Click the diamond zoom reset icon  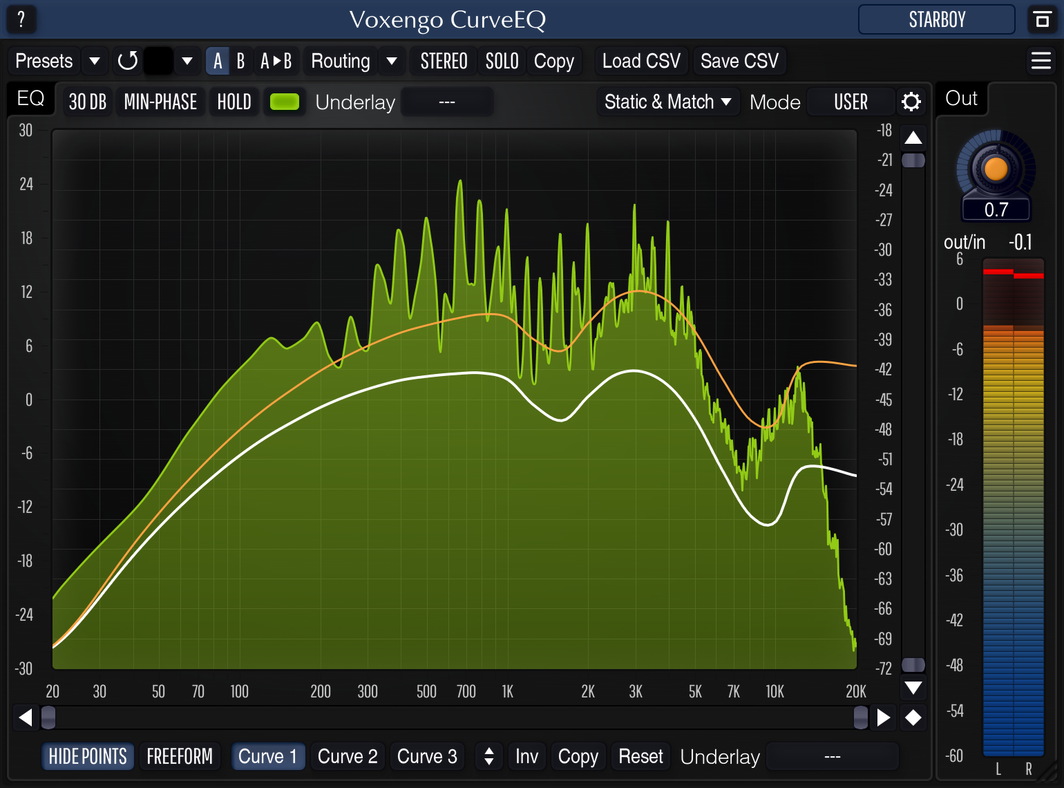coord(913,717)
